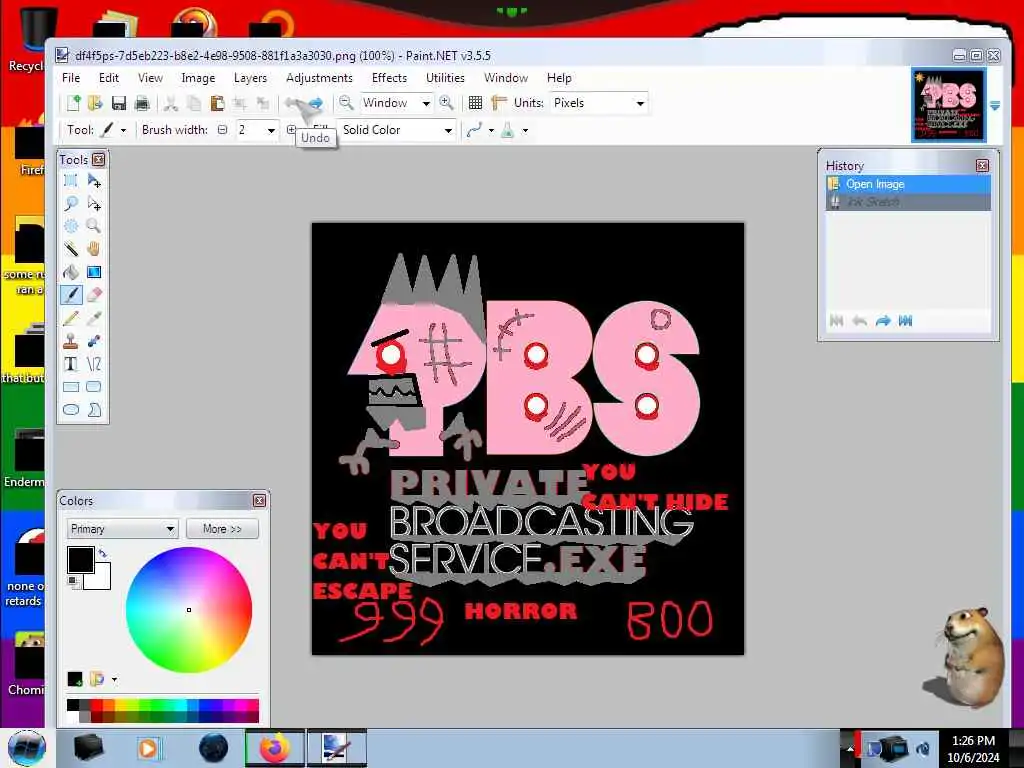Click History fast-forward to last step

905,321
